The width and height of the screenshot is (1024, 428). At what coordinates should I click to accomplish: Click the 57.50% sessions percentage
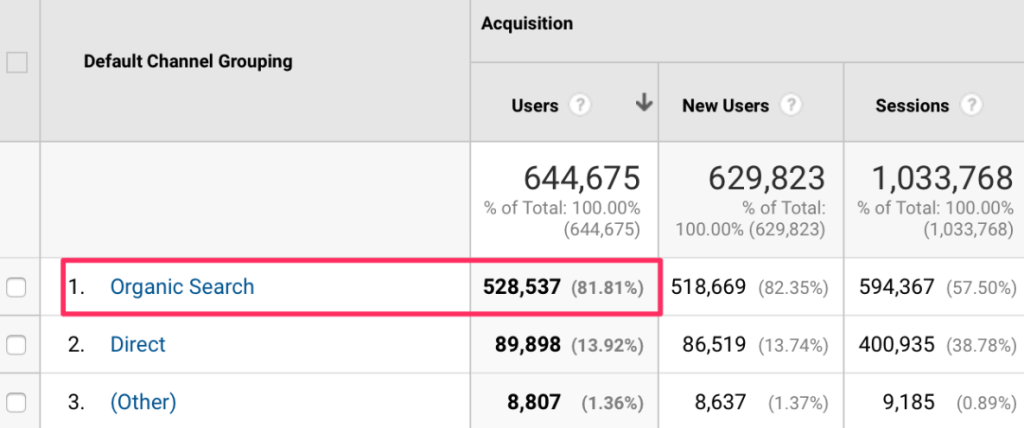tap(981, 288)
